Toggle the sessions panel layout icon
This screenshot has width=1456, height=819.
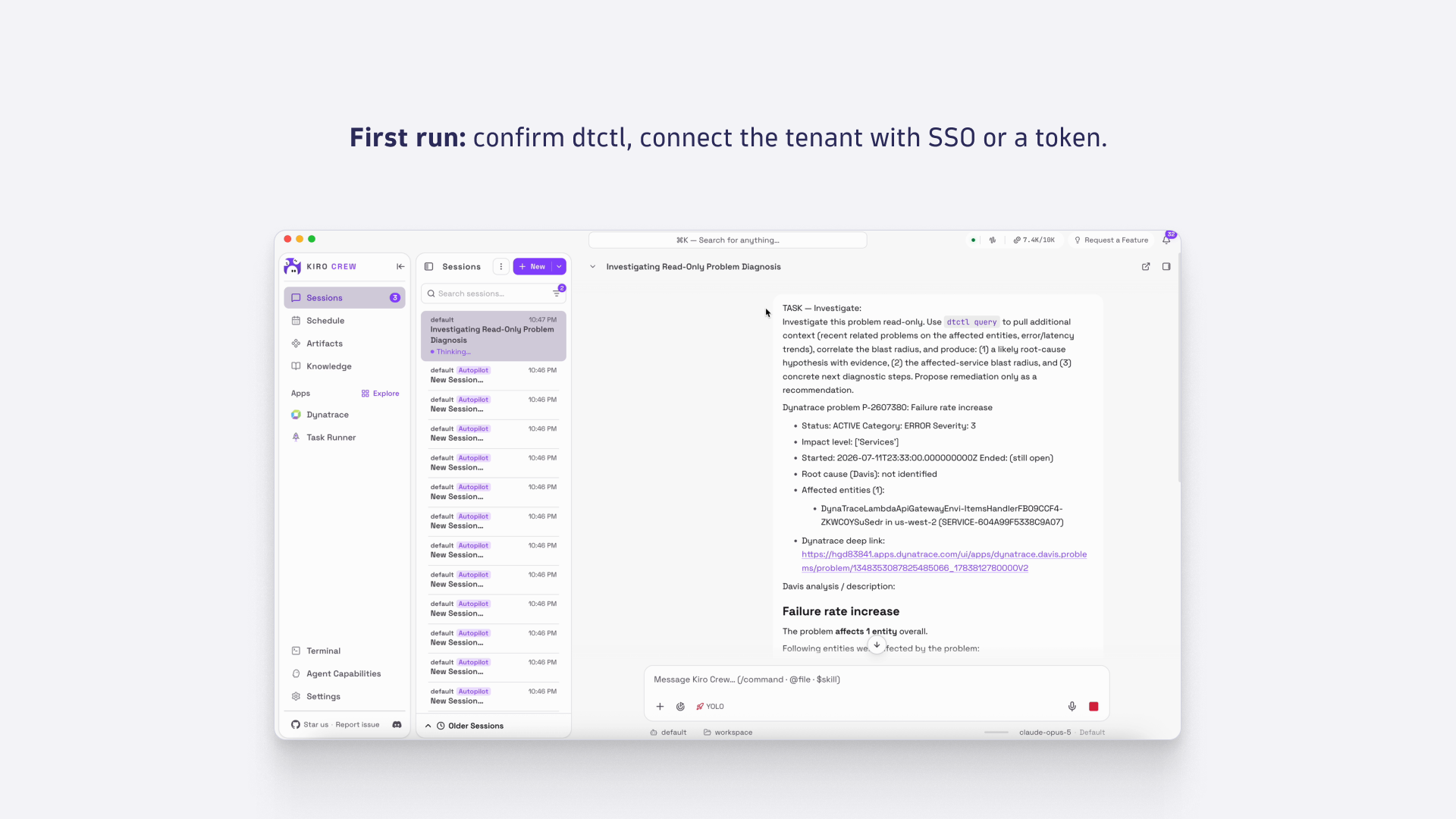(428, 266)
